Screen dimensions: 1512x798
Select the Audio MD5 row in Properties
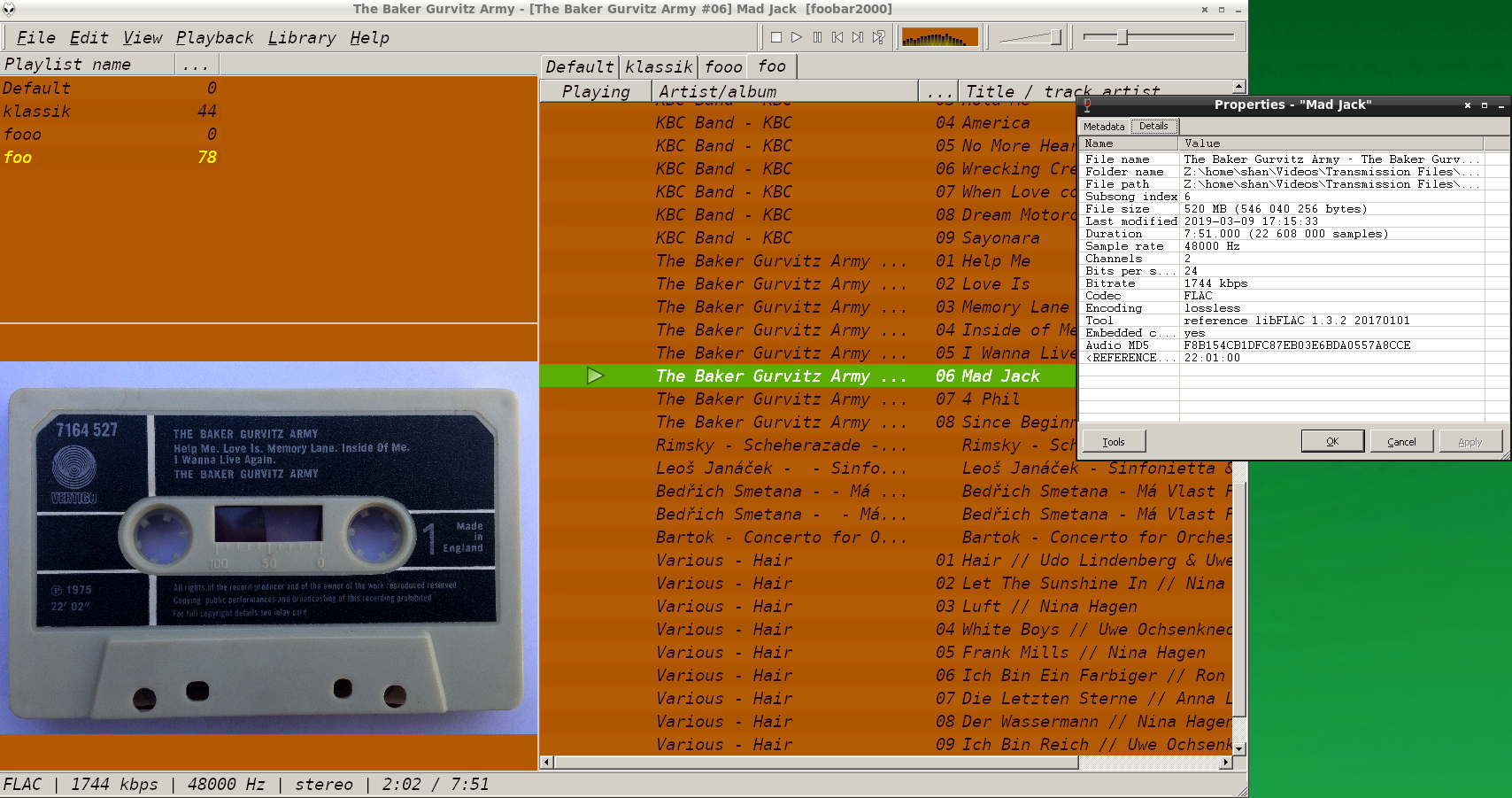[1282, 345]
